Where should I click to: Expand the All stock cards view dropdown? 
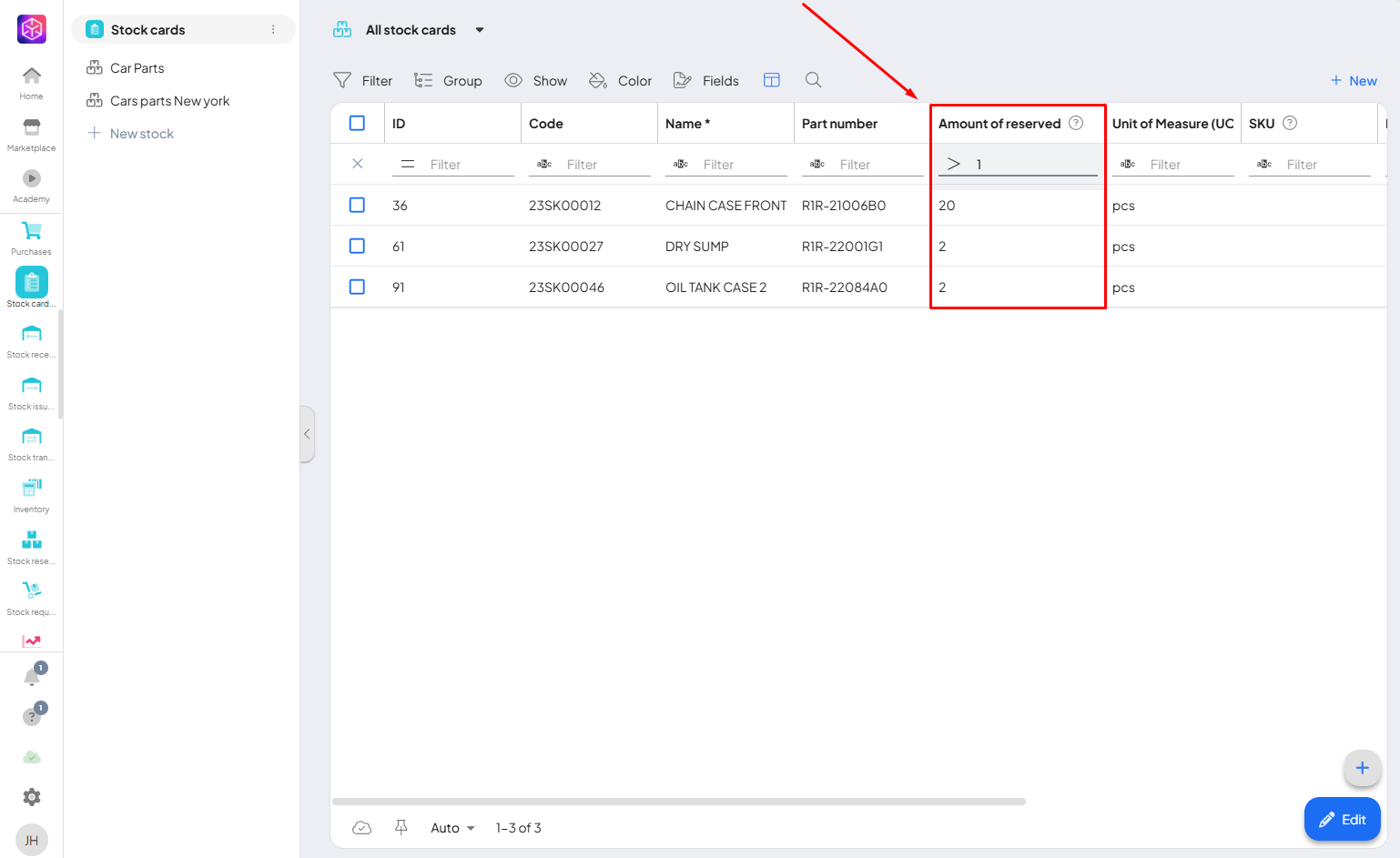(x=480, y=30)
